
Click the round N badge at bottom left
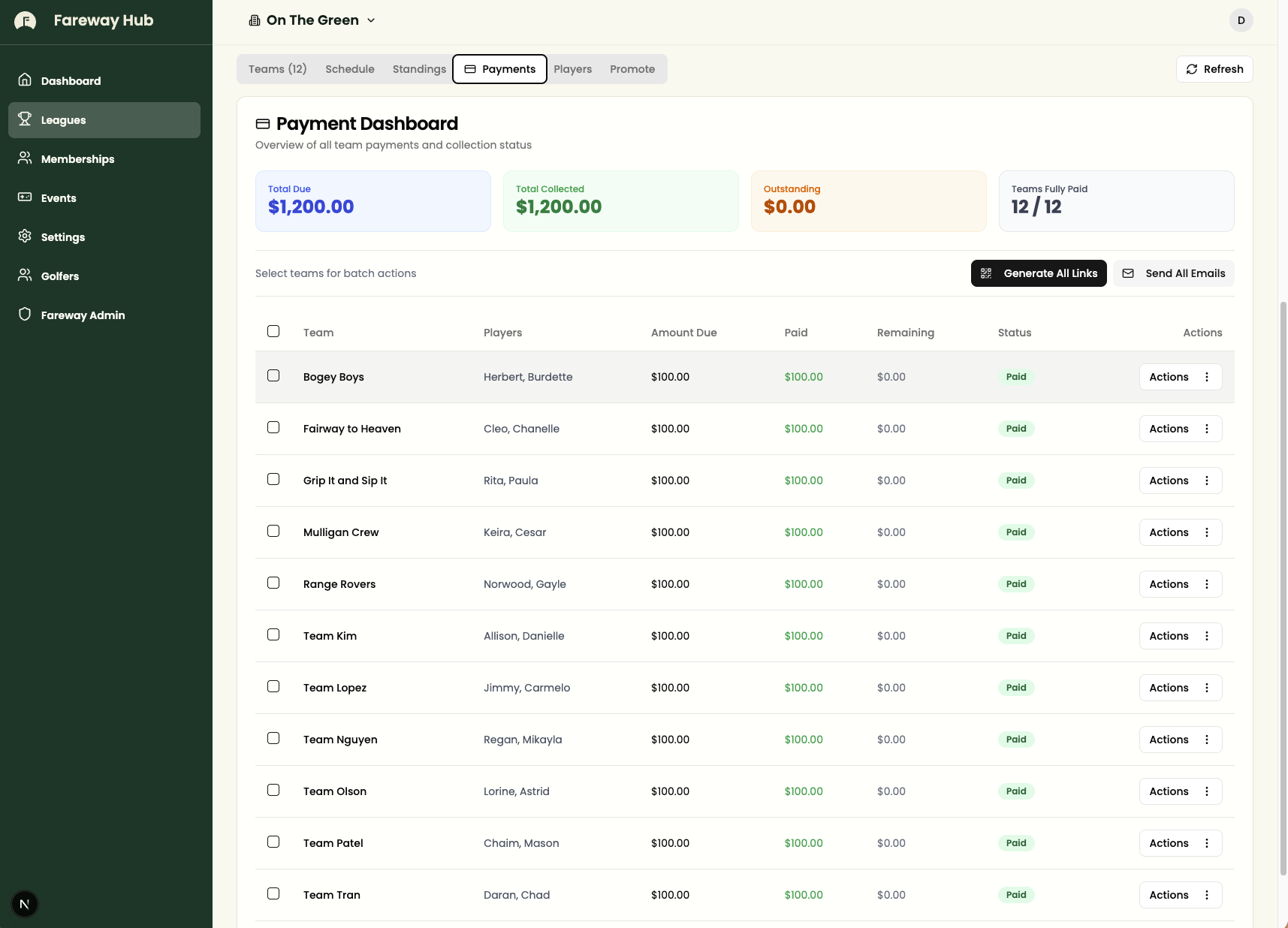pyautogui.click(x=25, y=904)
